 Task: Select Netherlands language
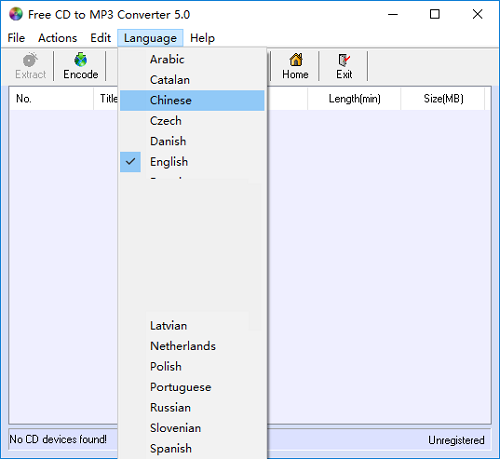(192, 346)
